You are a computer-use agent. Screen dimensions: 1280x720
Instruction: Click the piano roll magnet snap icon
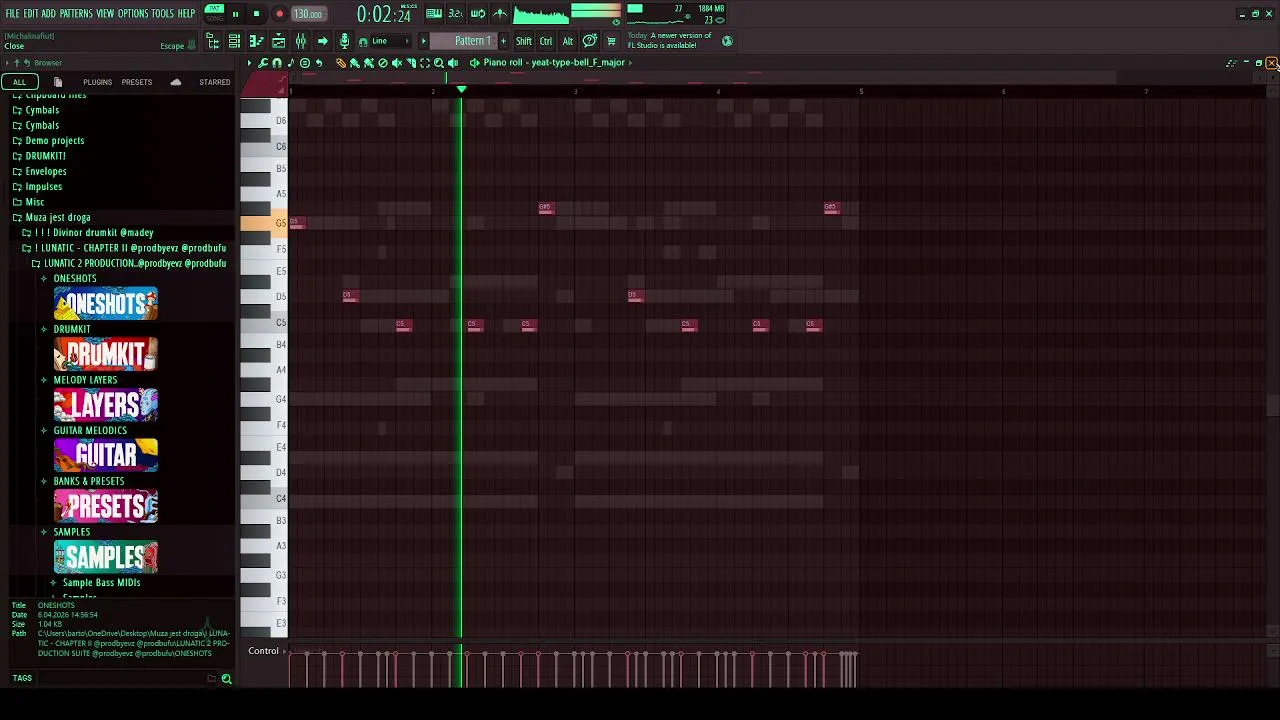click(x=277, y=63)
